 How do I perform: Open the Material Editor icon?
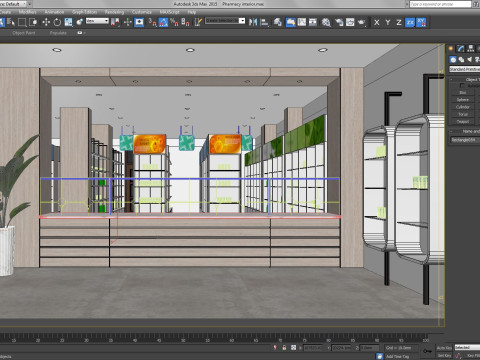pos(326,22)
